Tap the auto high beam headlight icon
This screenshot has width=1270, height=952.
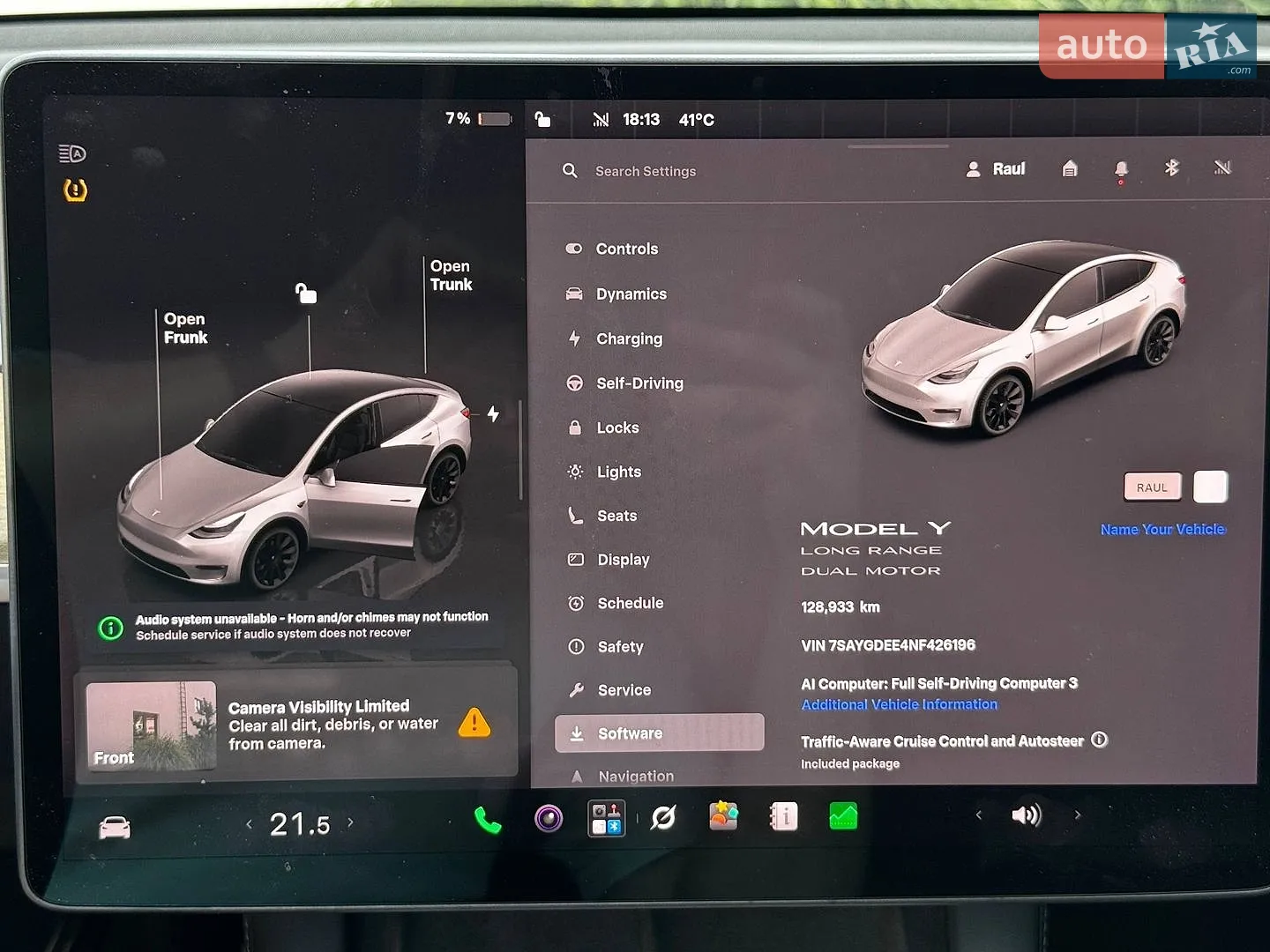(x=72, y=154)
